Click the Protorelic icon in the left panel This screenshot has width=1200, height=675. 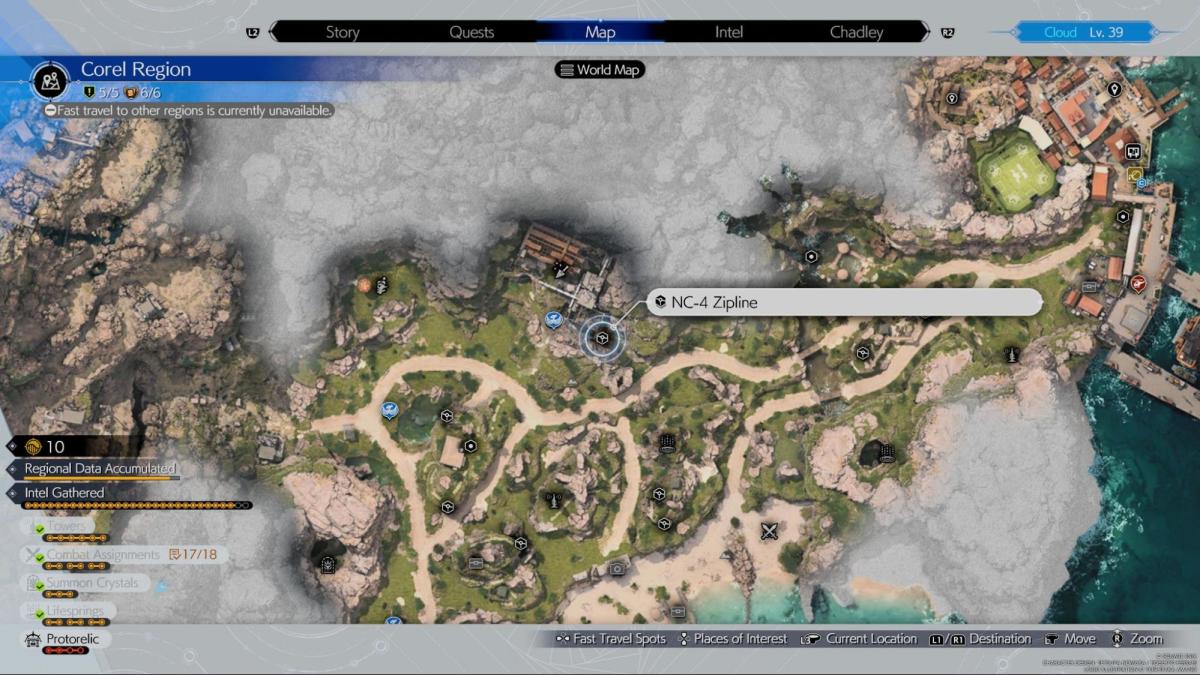[33, 640]
